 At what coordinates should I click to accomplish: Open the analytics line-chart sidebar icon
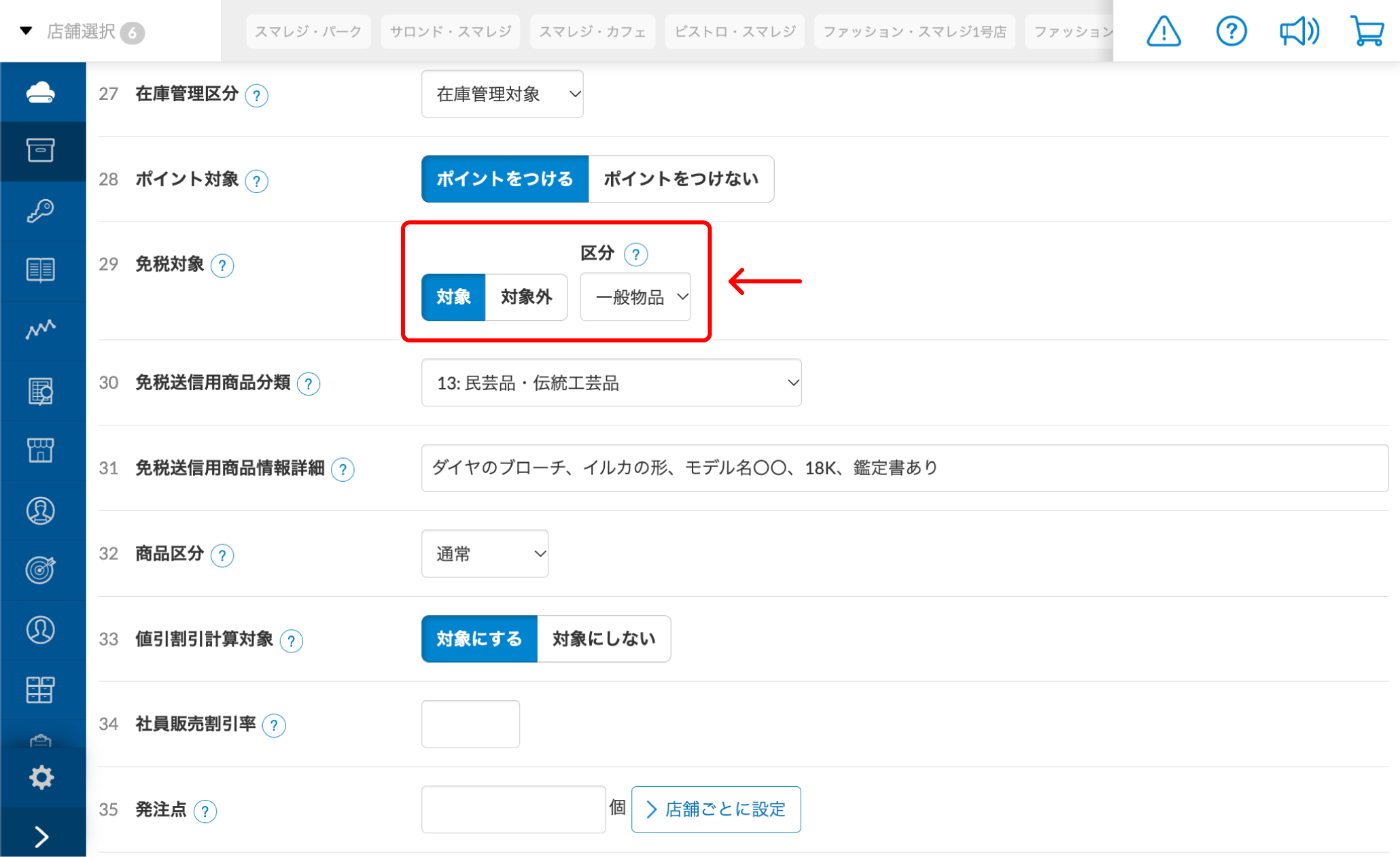pos(41,330)
